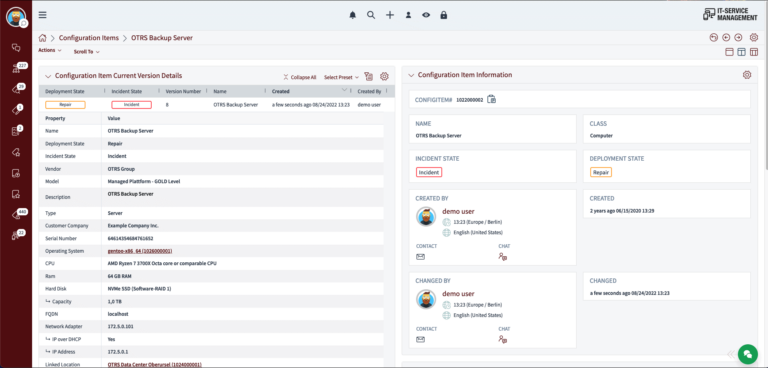Open the person icon in top bar

pos(408,15)
